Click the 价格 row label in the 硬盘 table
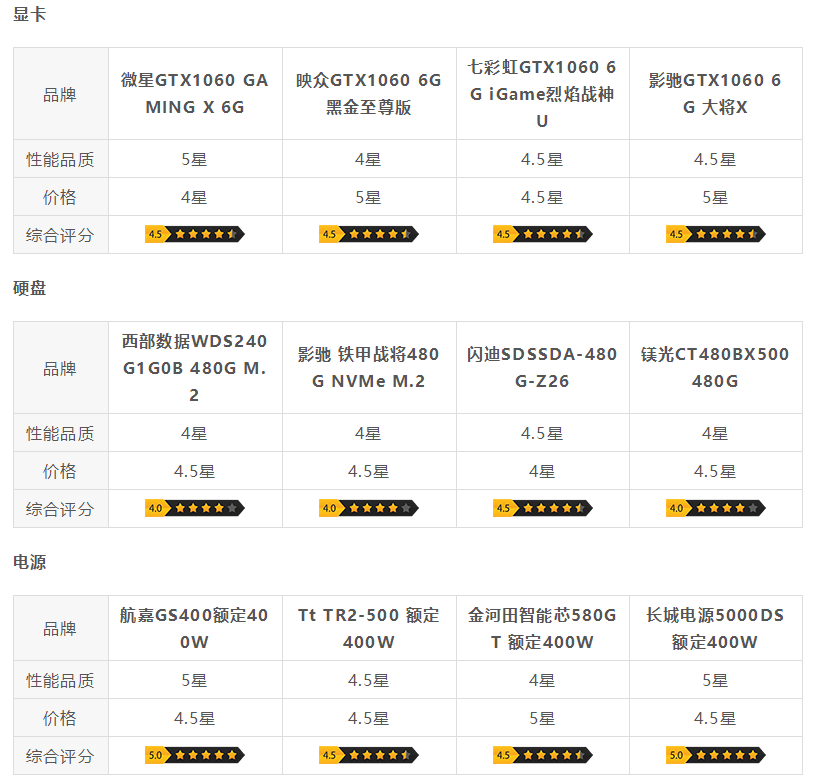The width and height of the screenshot is (813, 781). coord(60,471)
